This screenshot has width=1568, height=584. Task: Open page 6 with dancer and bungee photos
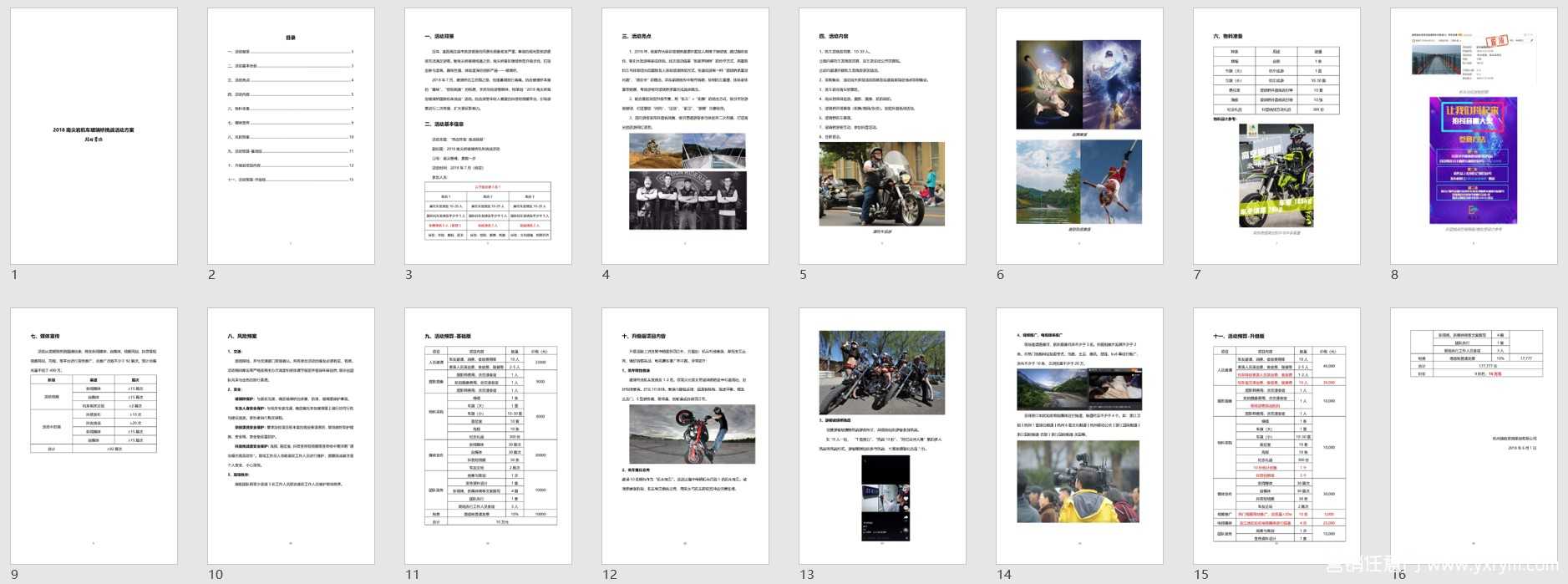1079,137
